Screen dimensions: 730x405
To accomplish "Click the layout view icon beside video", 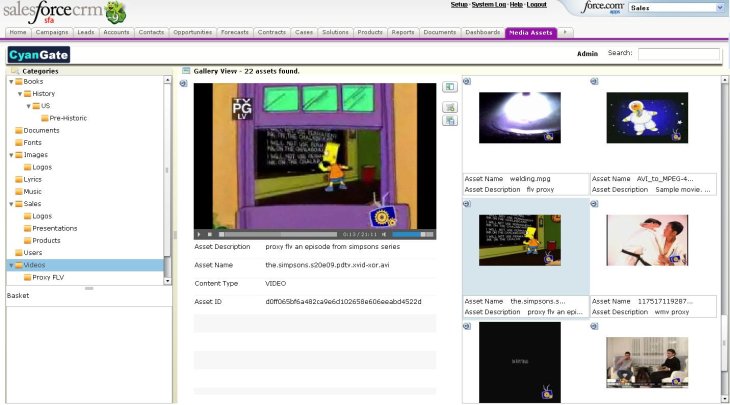I will pos(450,87).
